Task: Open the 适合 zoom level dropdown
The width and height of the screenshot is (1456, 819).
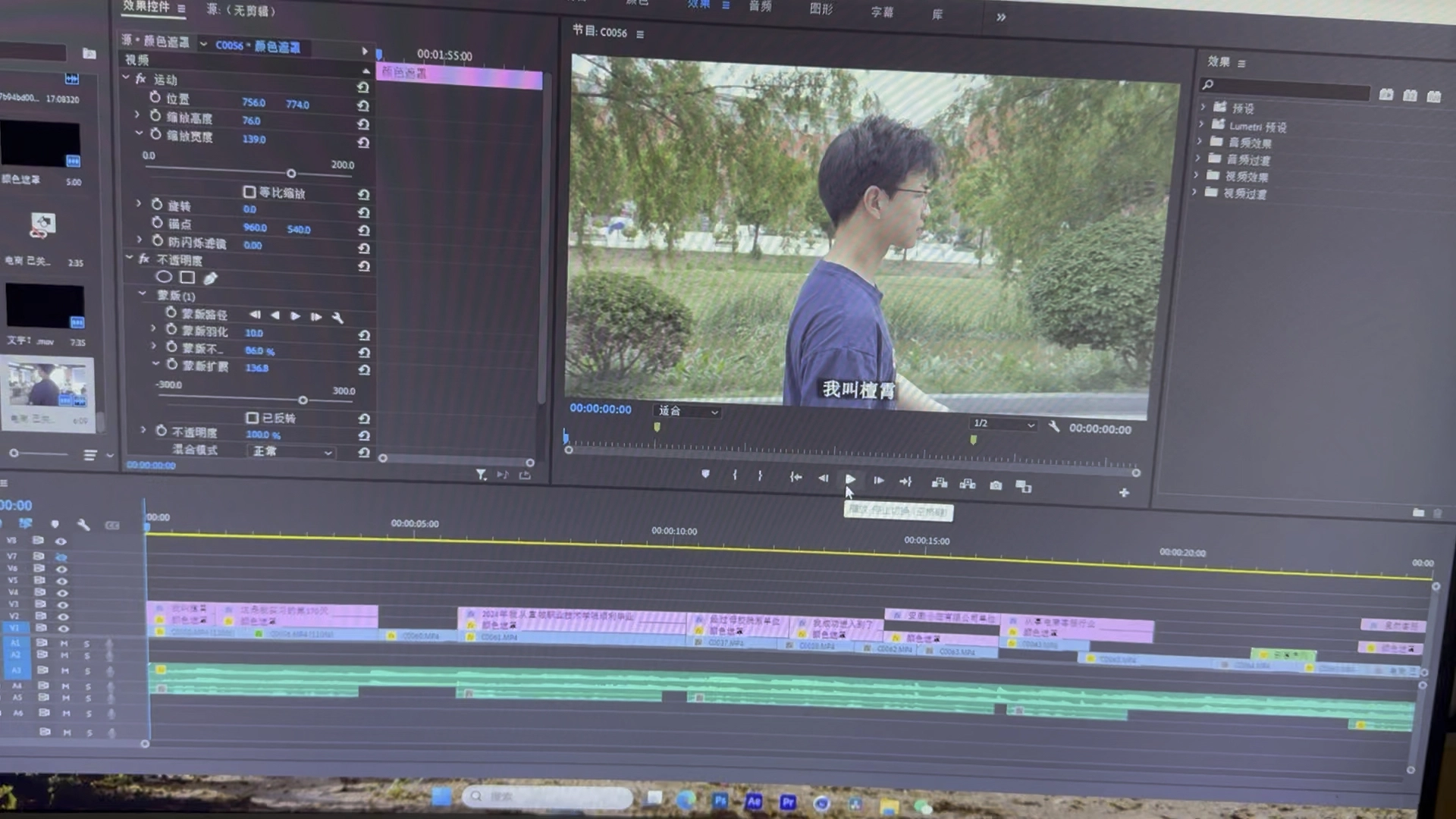Action: [x=687, y=411]
